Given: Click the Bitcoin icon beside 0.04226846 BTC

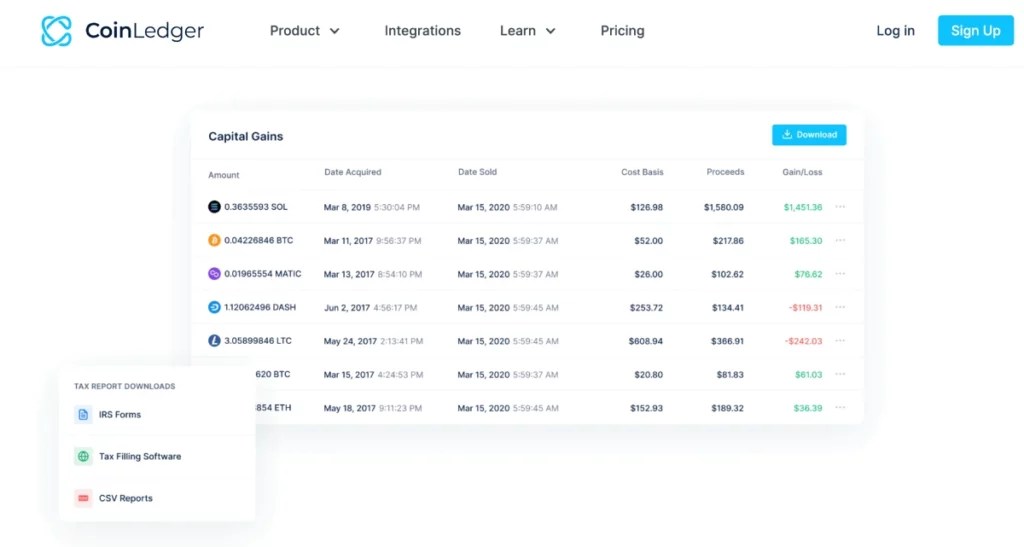Looking at the screenshot, I should (x=214, y=240).
